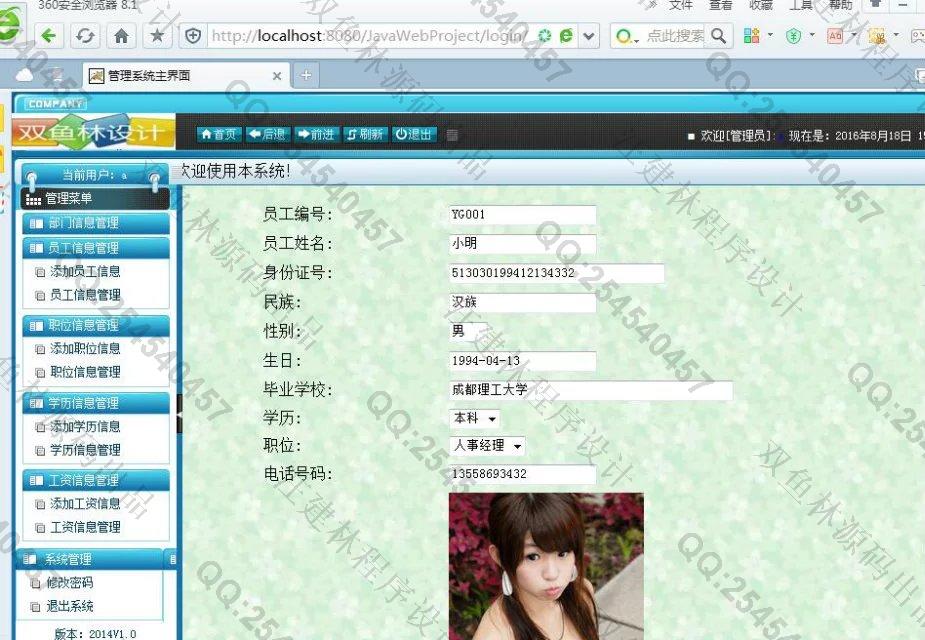Click the small gray icon after 退出
Image resolution: width=925 pixels, height=640 pixels.
tap(452, 135)
